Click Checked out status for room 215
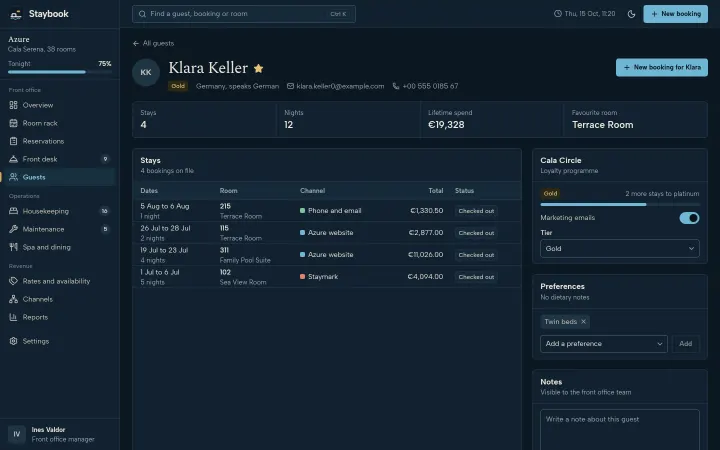Image resolution: width=720 pixels, height=450 pixels. 476,211
